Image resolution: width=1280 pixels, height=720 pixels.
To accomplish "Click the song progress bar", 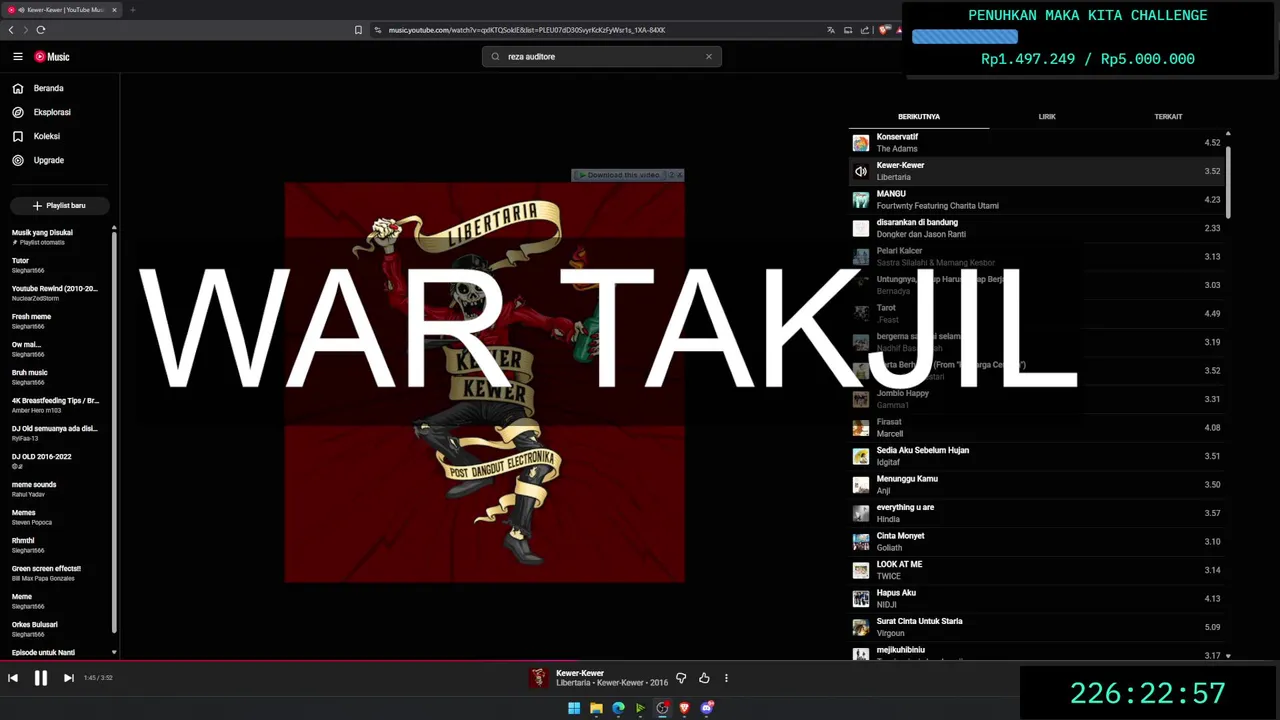I will click(x=640, y=660).
